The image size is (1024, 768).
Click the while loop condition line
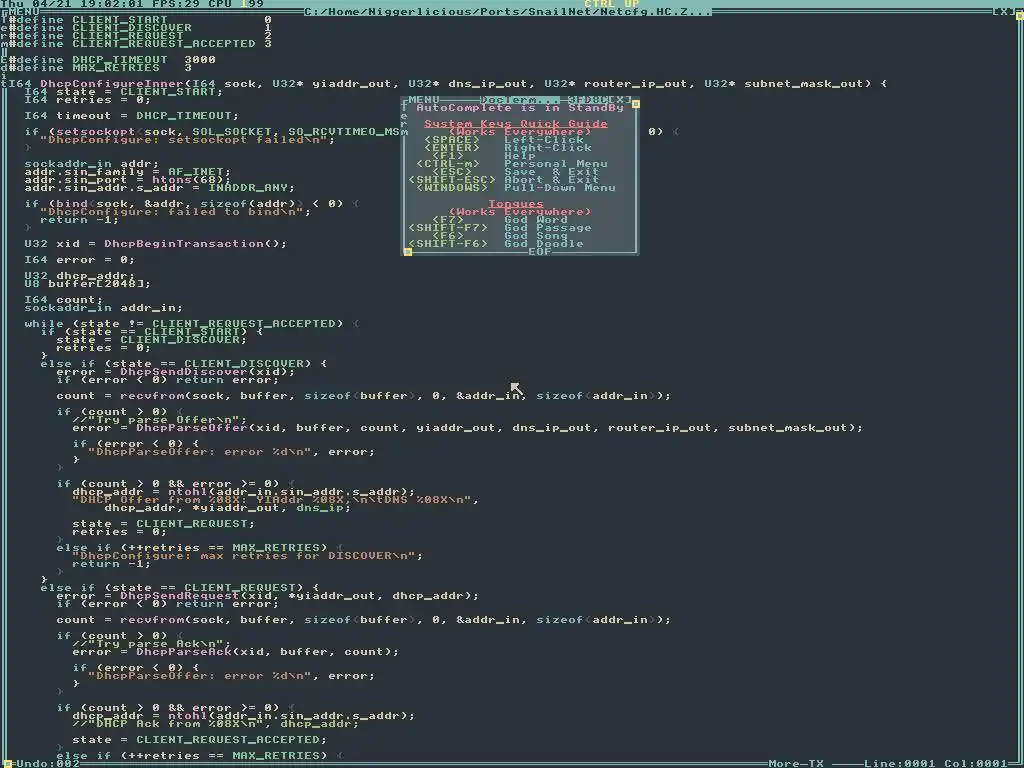pyautogui.click(x=192, y=324)
